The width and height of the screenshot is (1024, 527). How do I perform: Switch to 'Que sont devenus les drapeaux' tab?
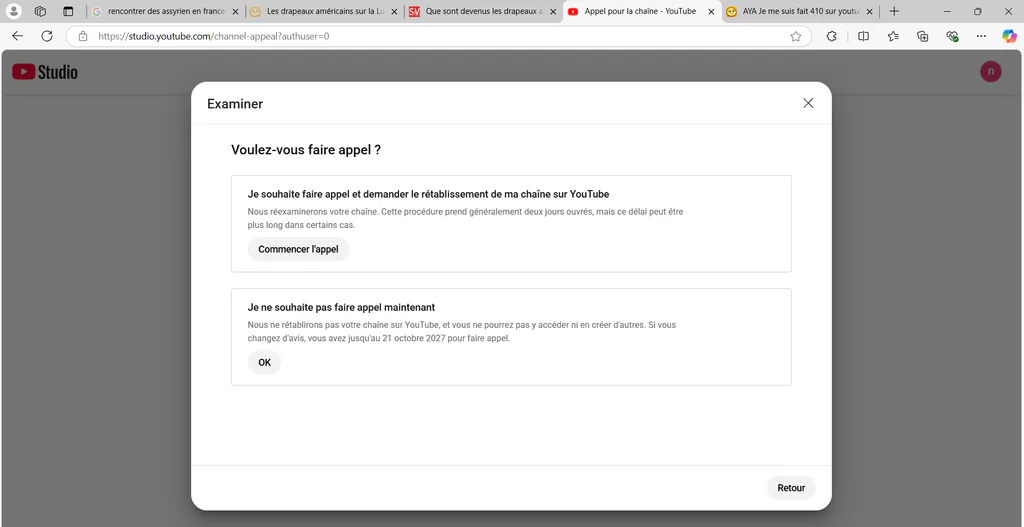[482, 11]
